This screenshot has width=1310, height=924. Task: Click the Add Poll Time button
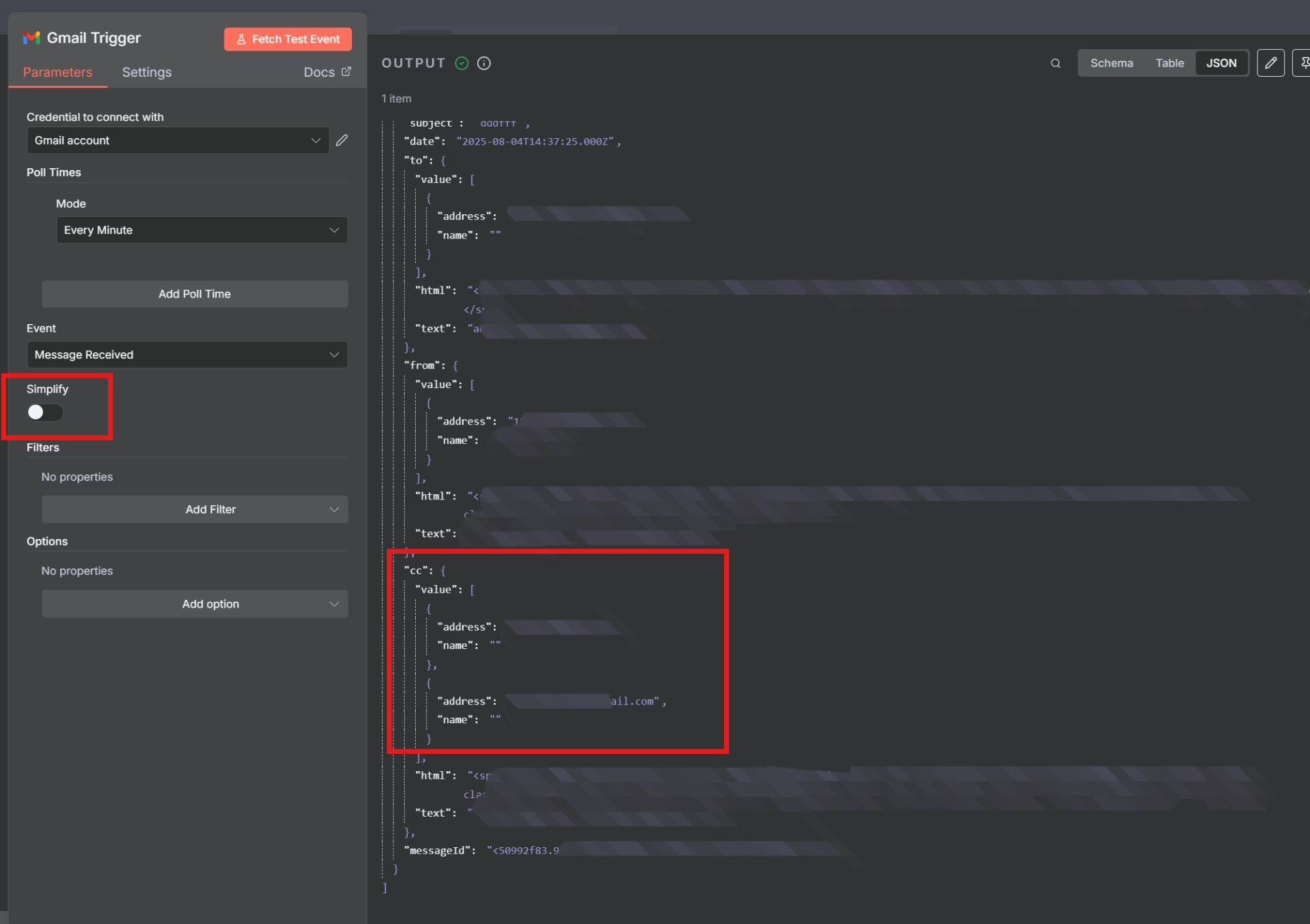tap(194, 294)
